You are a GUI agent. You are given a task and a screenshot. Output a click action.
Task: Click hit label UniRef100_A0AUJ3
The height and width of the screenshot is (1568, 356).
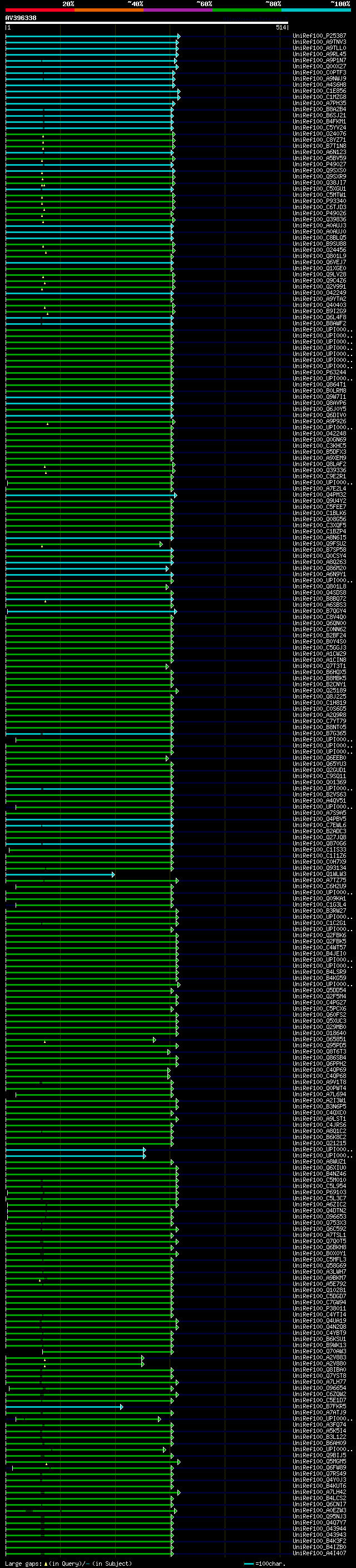319,226
